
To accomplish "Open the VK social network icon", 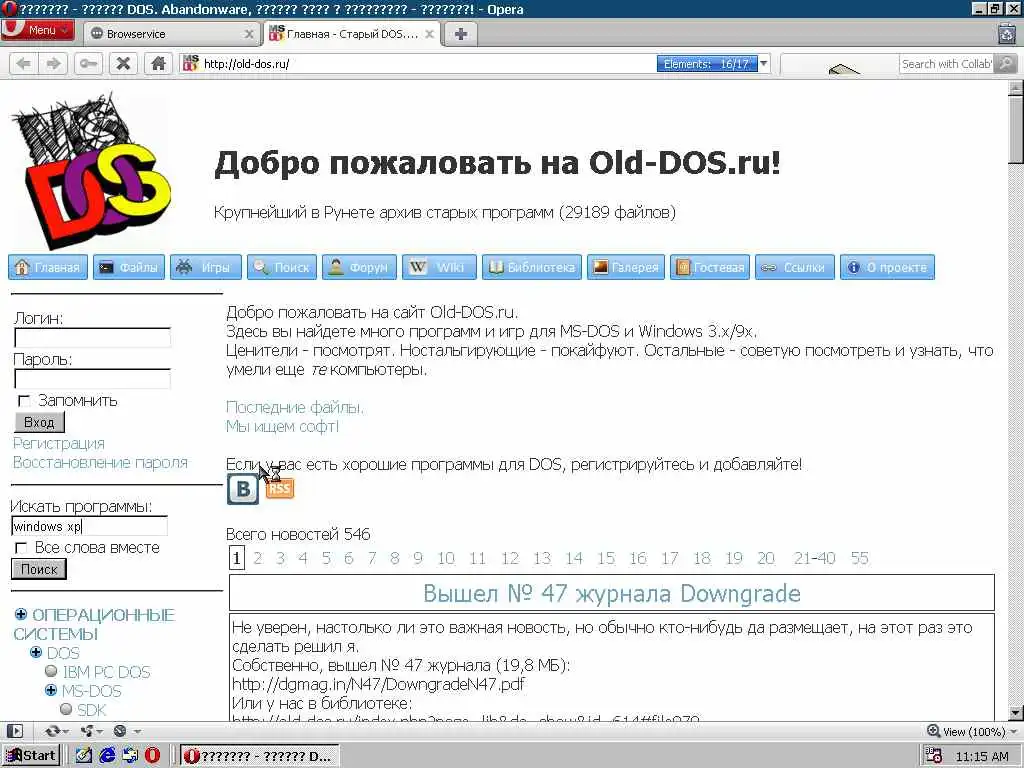I will pyautogui.click(x=242, y=489).
